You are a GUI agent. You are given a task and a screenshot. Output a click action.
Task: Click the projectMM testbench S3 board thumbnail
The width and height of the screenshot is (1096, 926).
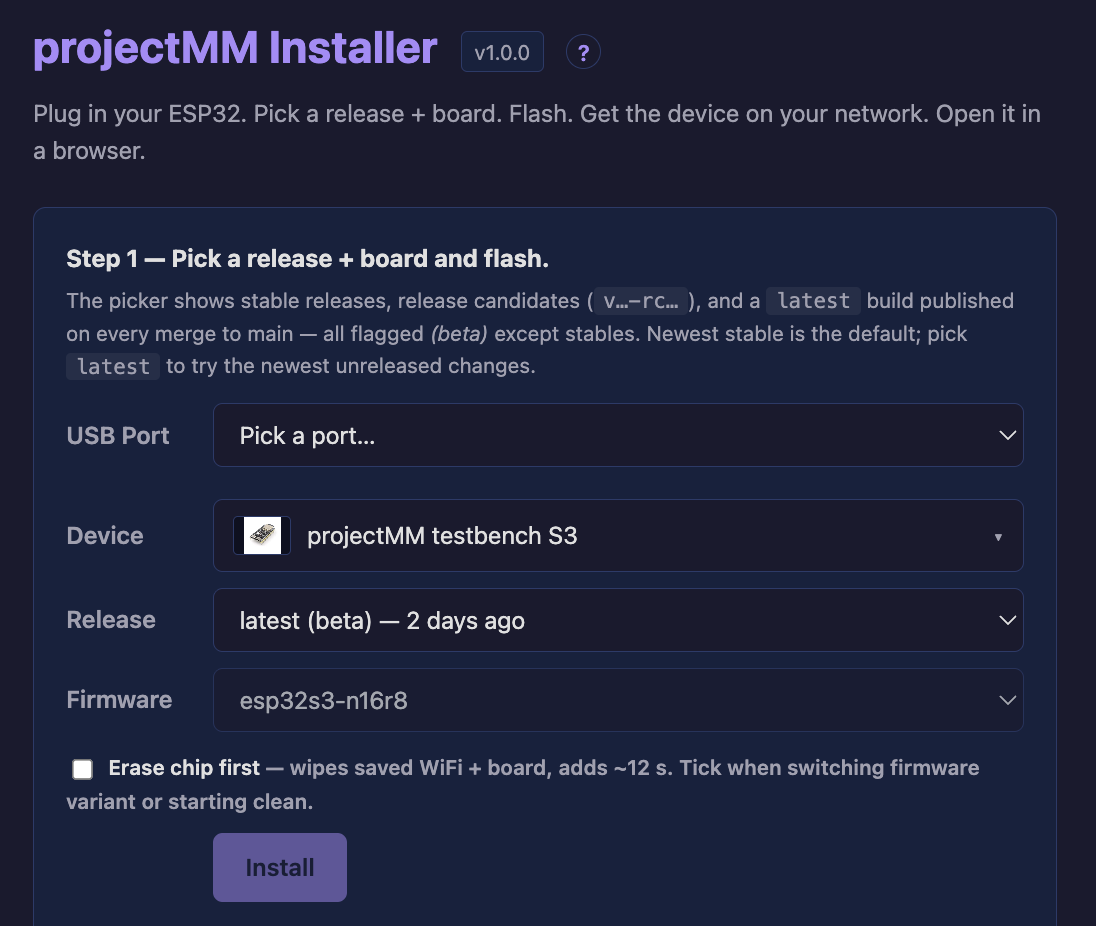[x=262, y=535]
